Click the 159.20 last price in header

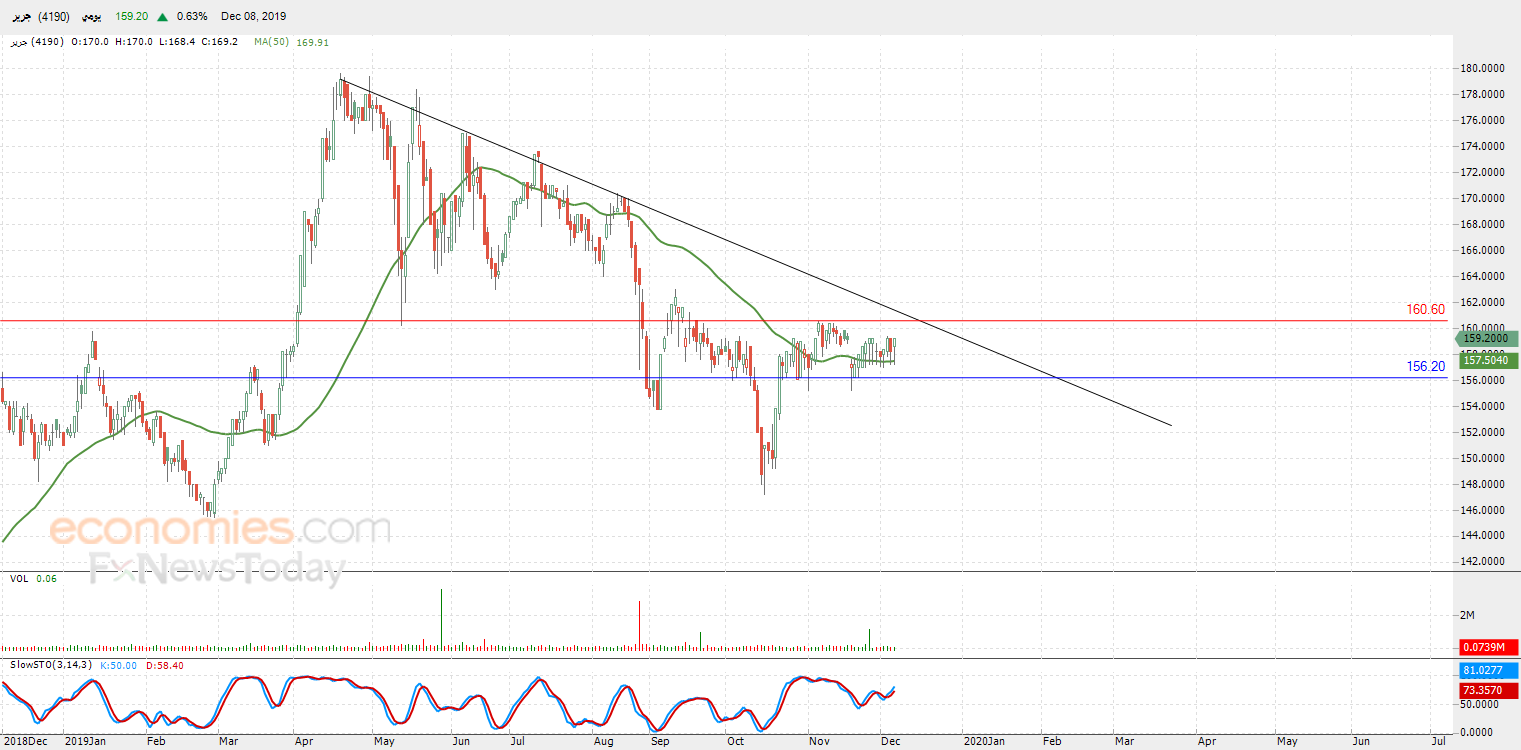coord(132,17)
